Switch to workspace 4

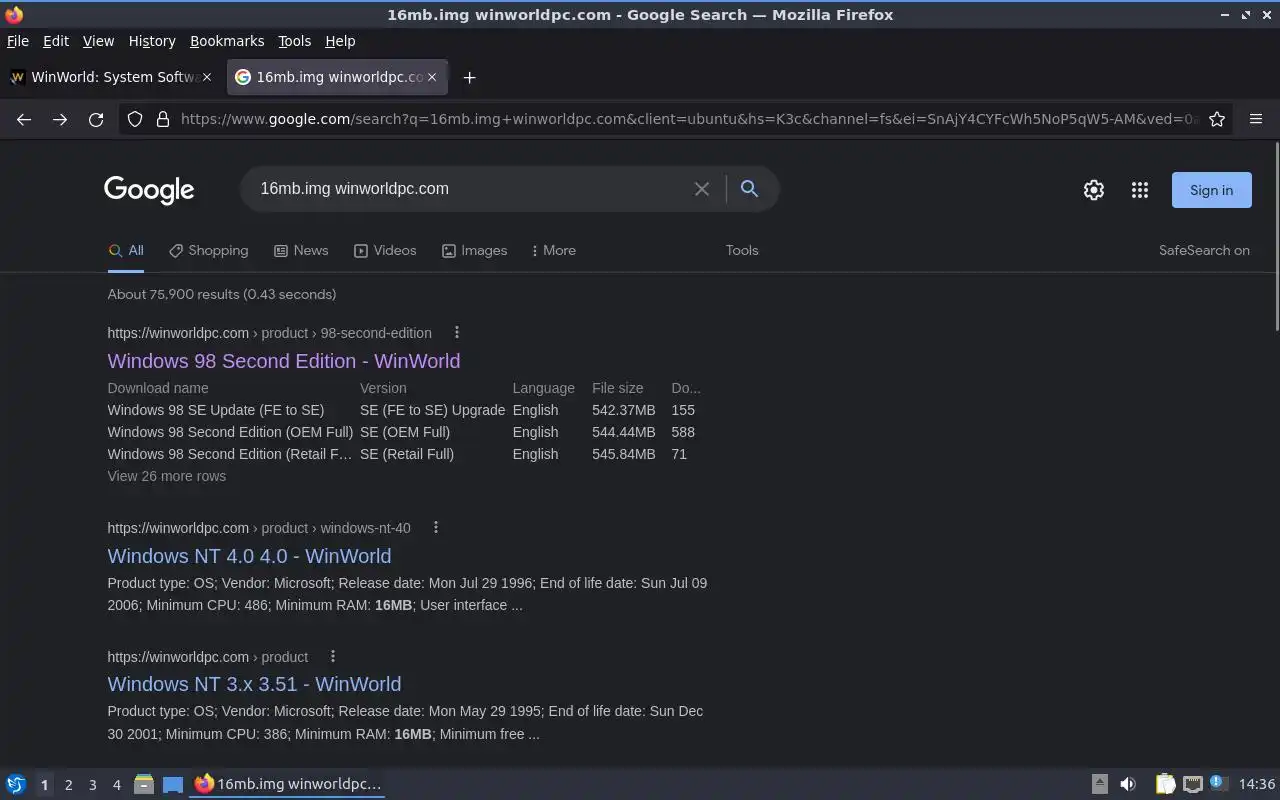click(x=116, y=785)
